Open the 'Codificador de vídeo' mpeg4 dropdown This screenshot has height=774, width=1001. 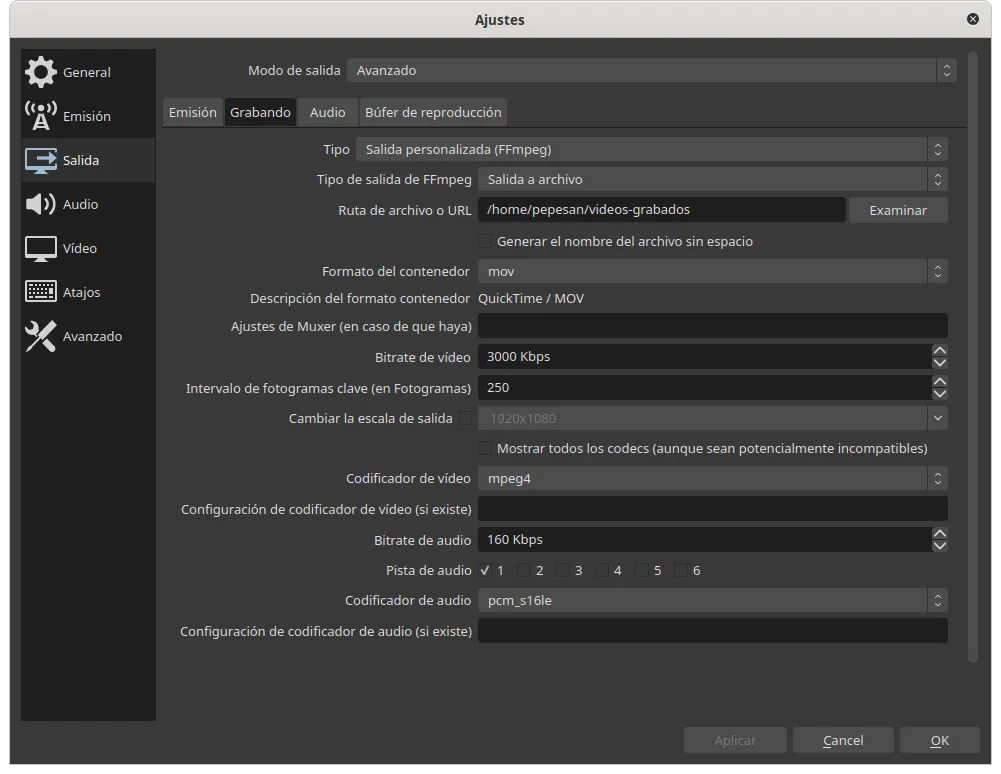[x=711, y=478]
